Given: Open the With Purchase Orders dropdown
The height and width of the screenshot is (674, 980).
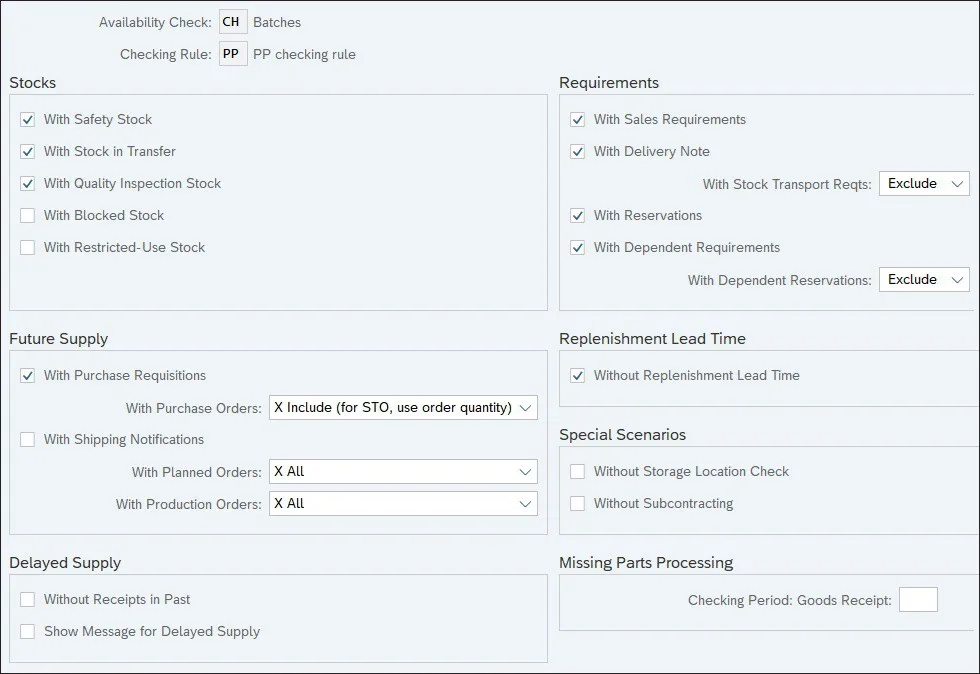Looking at the screenshot, I should [x=403, y=408].
